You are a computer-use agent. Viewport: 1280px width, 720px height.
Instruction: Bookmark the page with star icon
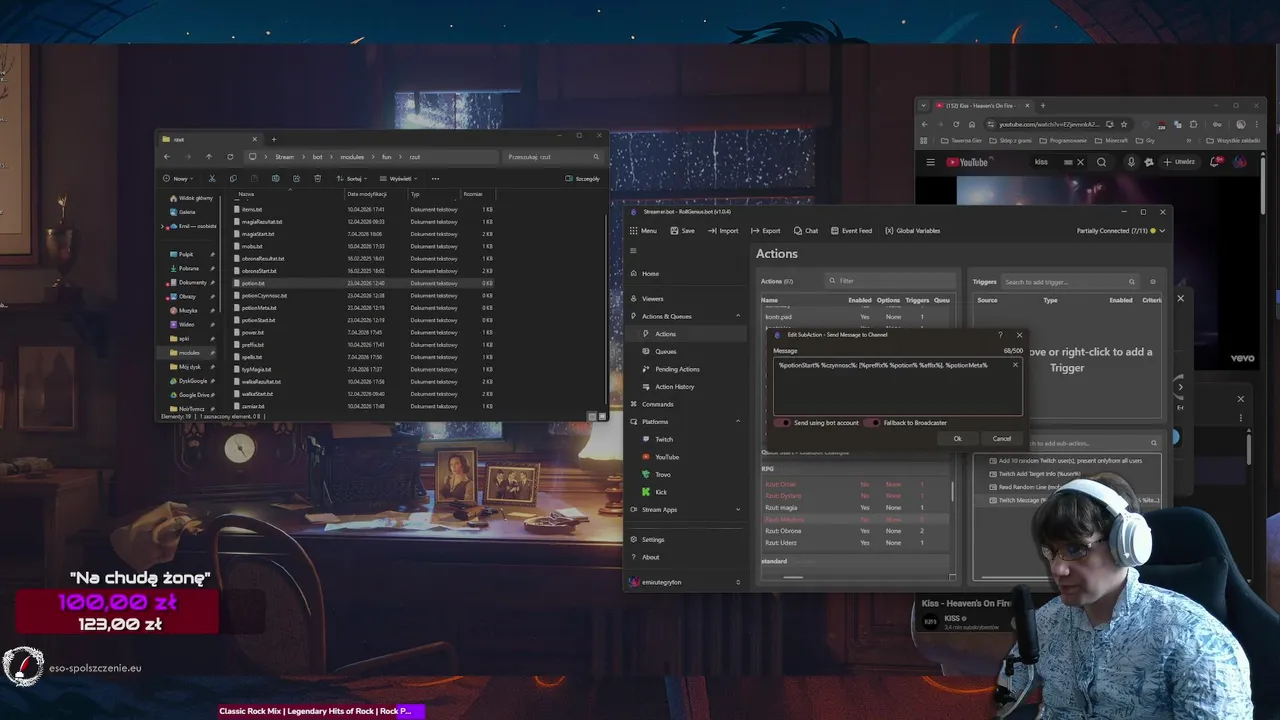pyautogui.click(x=1124, y=124)
